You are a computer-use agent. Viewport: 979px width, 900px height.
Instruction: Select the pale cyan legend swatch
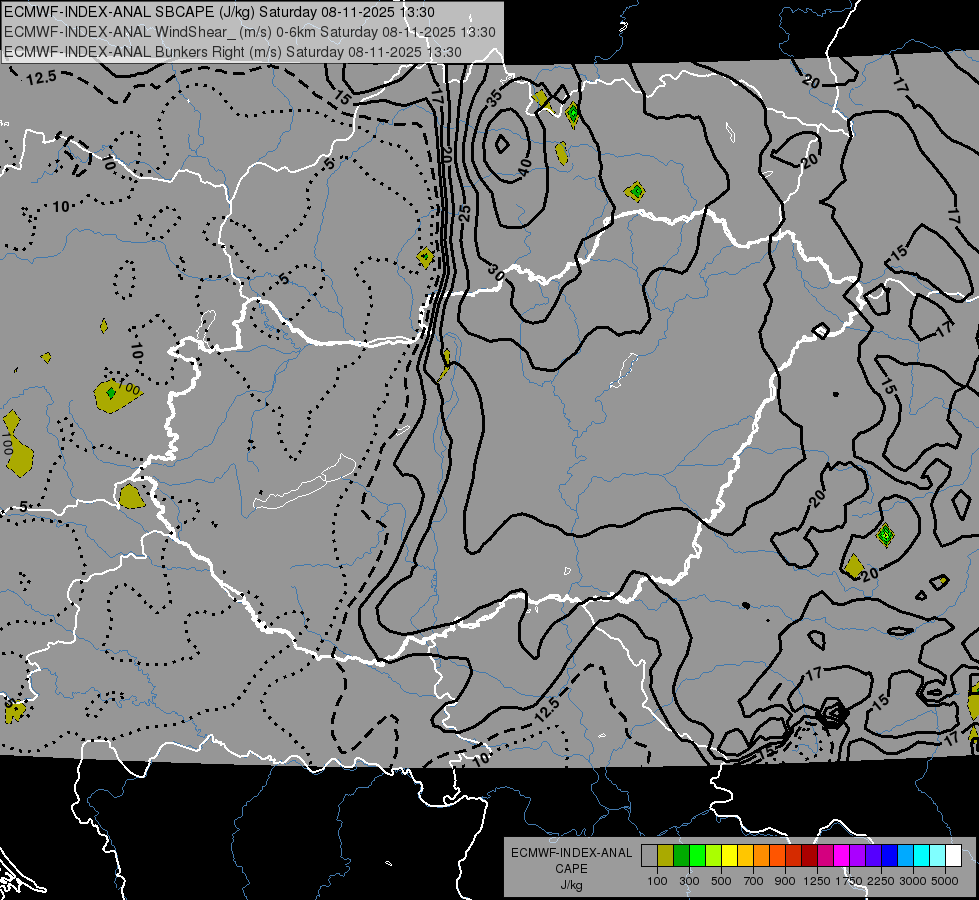point(937,856)
